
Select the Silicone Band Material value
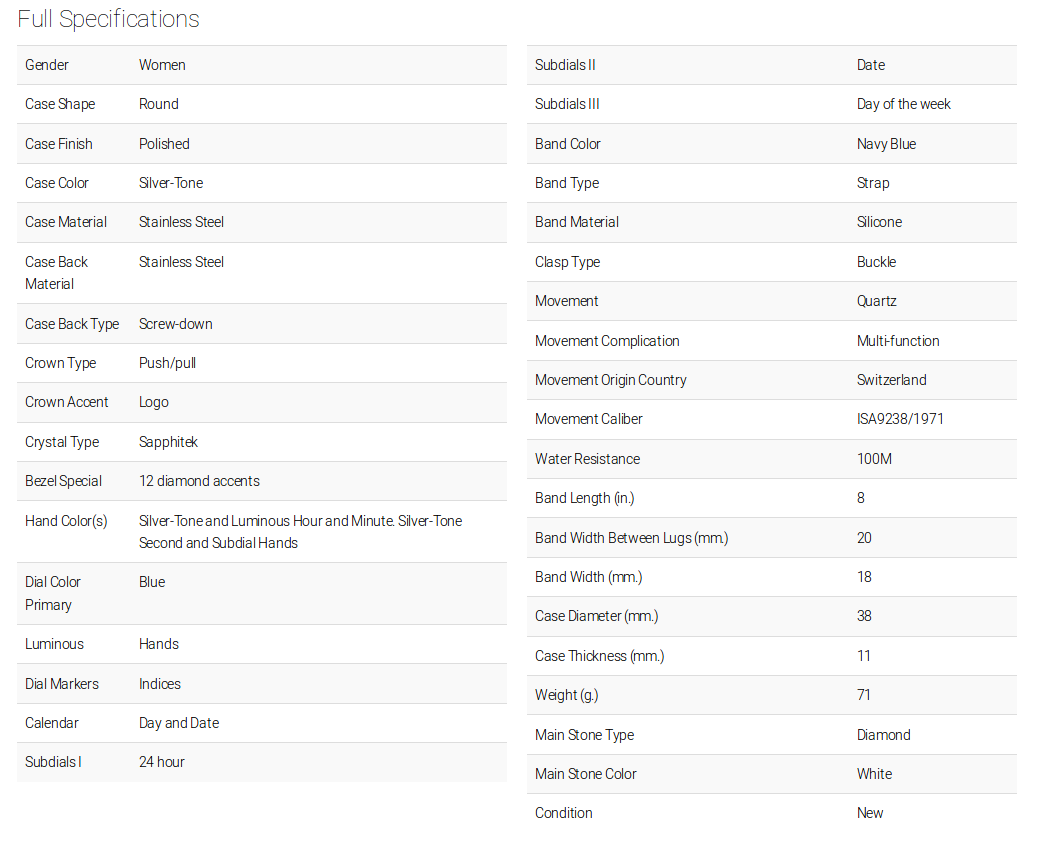pos(879,222)
